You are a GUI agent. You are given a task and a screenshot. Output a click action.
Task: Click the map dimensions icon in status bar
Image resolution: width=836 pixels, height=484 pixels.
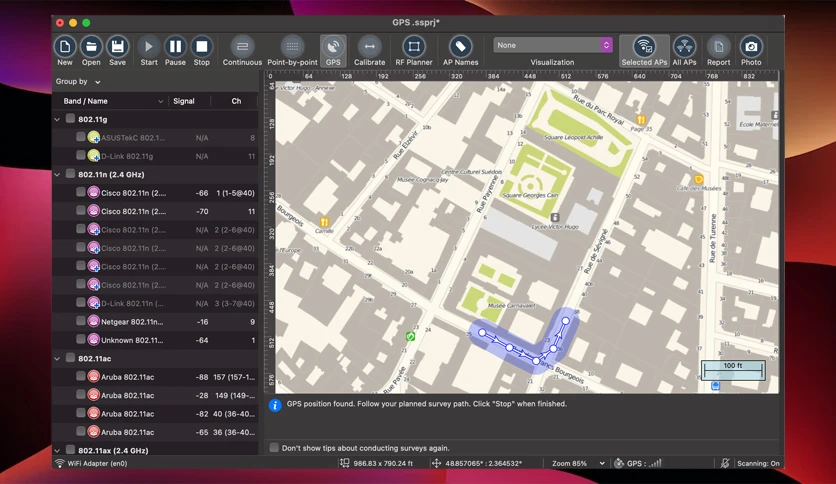click(x=344, y=463)
